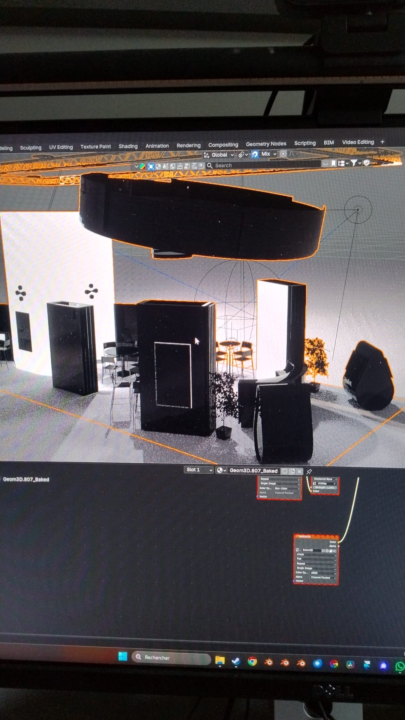
Task: Switch to the Texture Paint tab
Action: tap(96, 146)
